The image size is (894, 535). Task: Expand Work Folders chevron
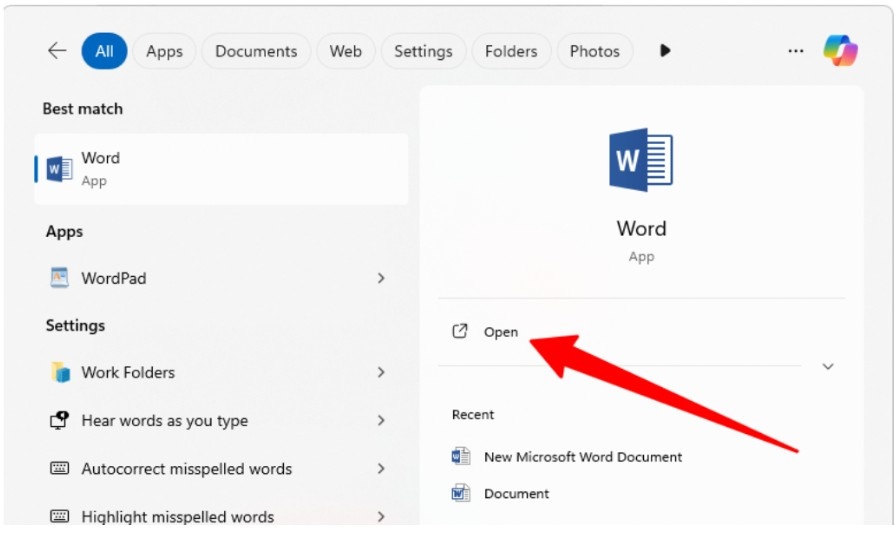(x=381, y=372)
